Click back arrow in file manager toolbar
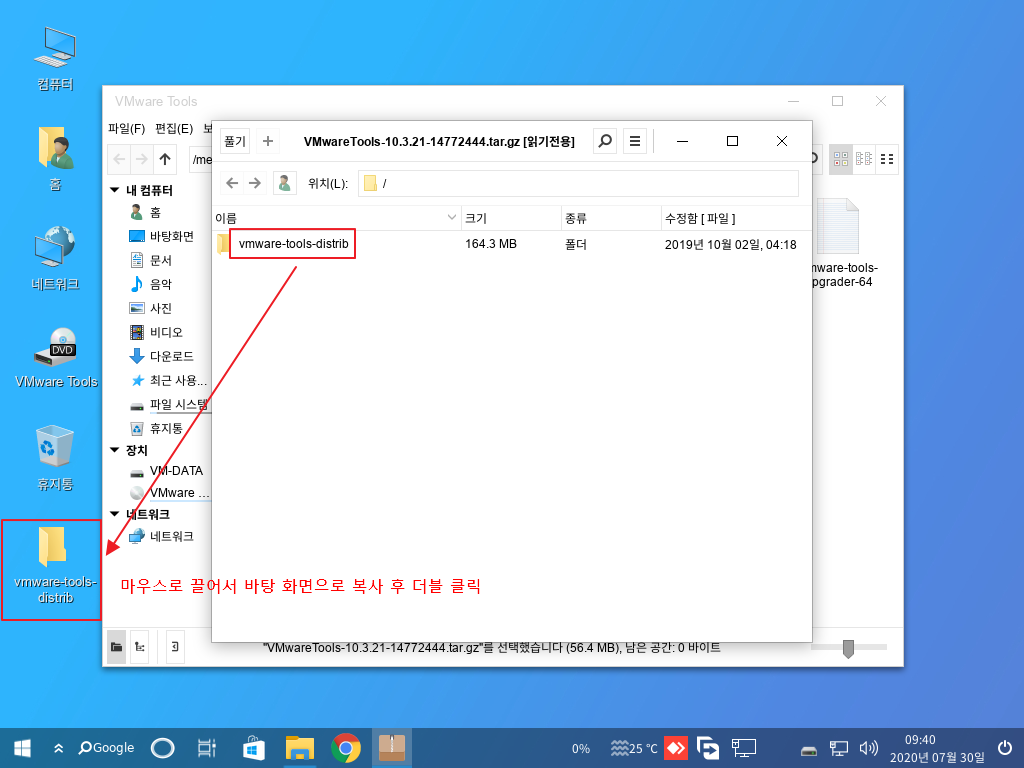Screen dimensions: 1024x768 pos(120,159)
